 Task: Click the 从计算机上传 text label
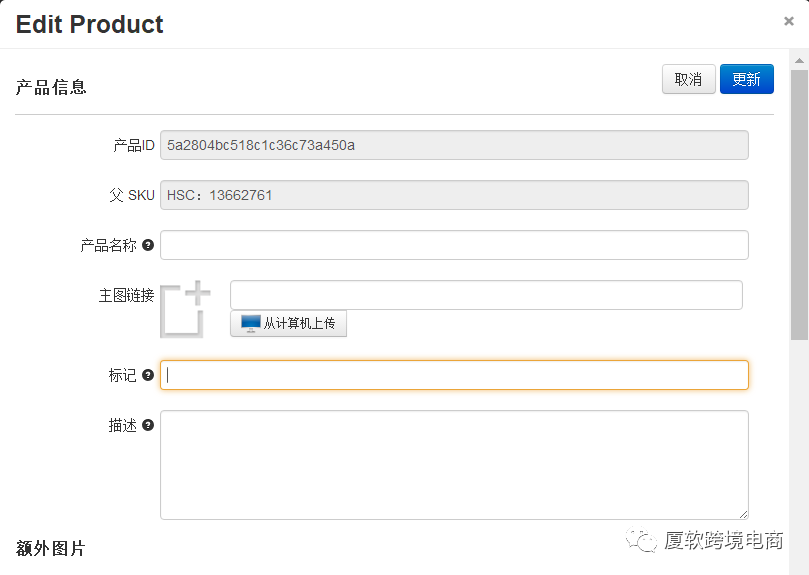tap(299, 324)
